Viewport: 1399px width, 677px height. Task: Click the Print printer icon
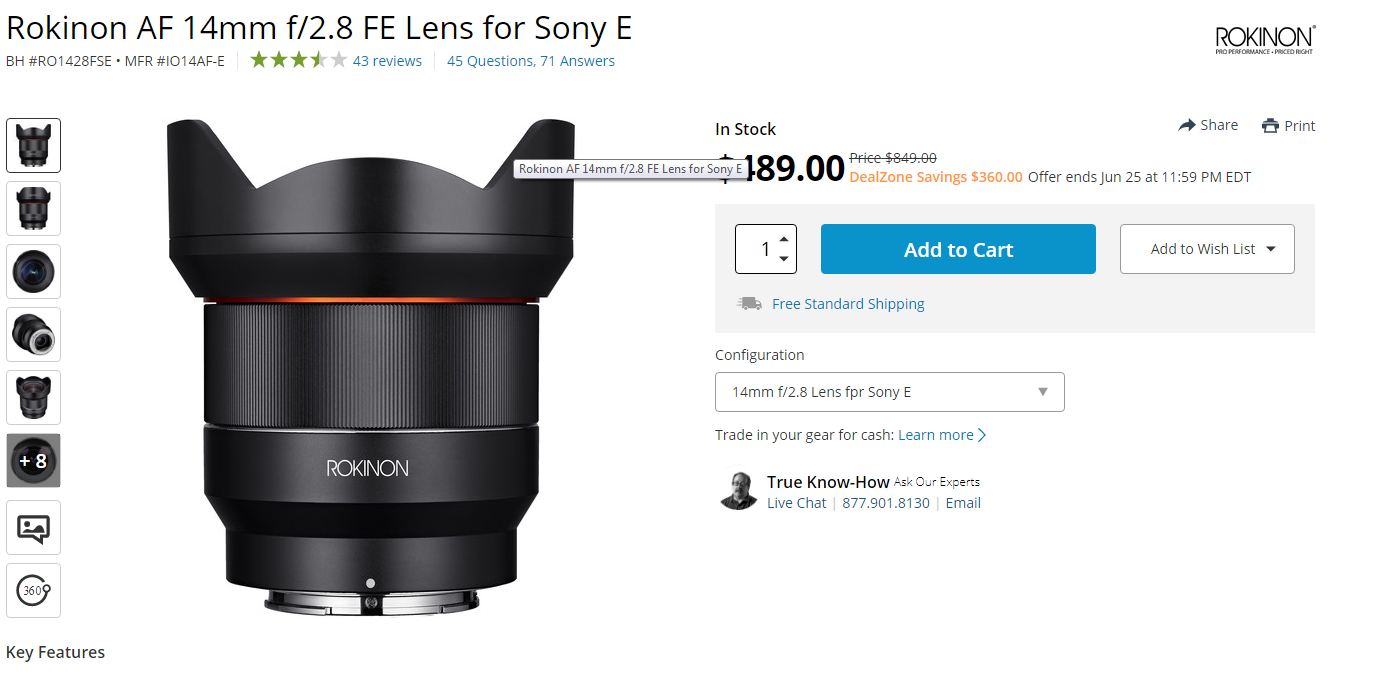click(1270, 126)
